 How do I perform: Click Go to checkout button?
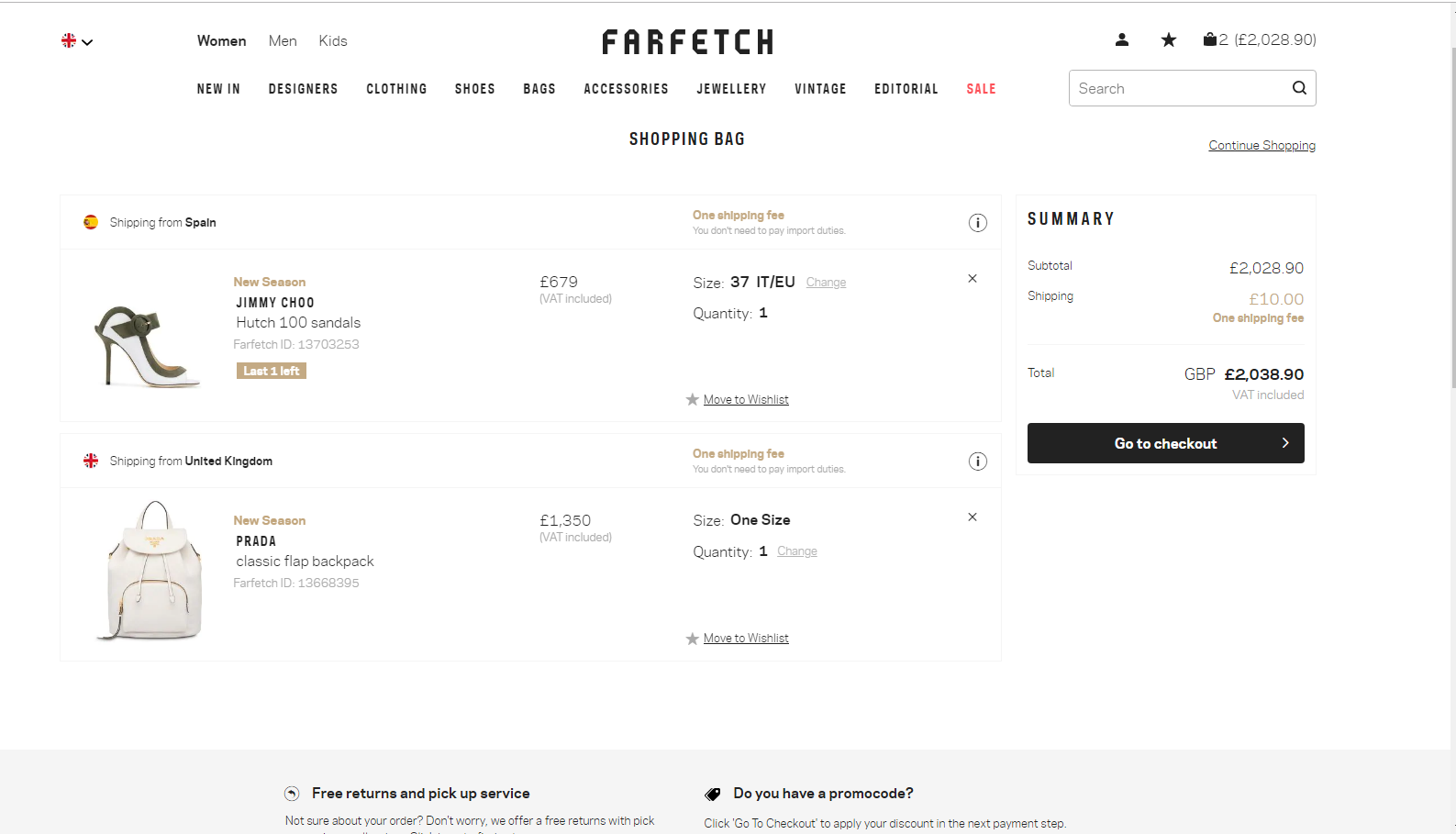click(1165, 443)
